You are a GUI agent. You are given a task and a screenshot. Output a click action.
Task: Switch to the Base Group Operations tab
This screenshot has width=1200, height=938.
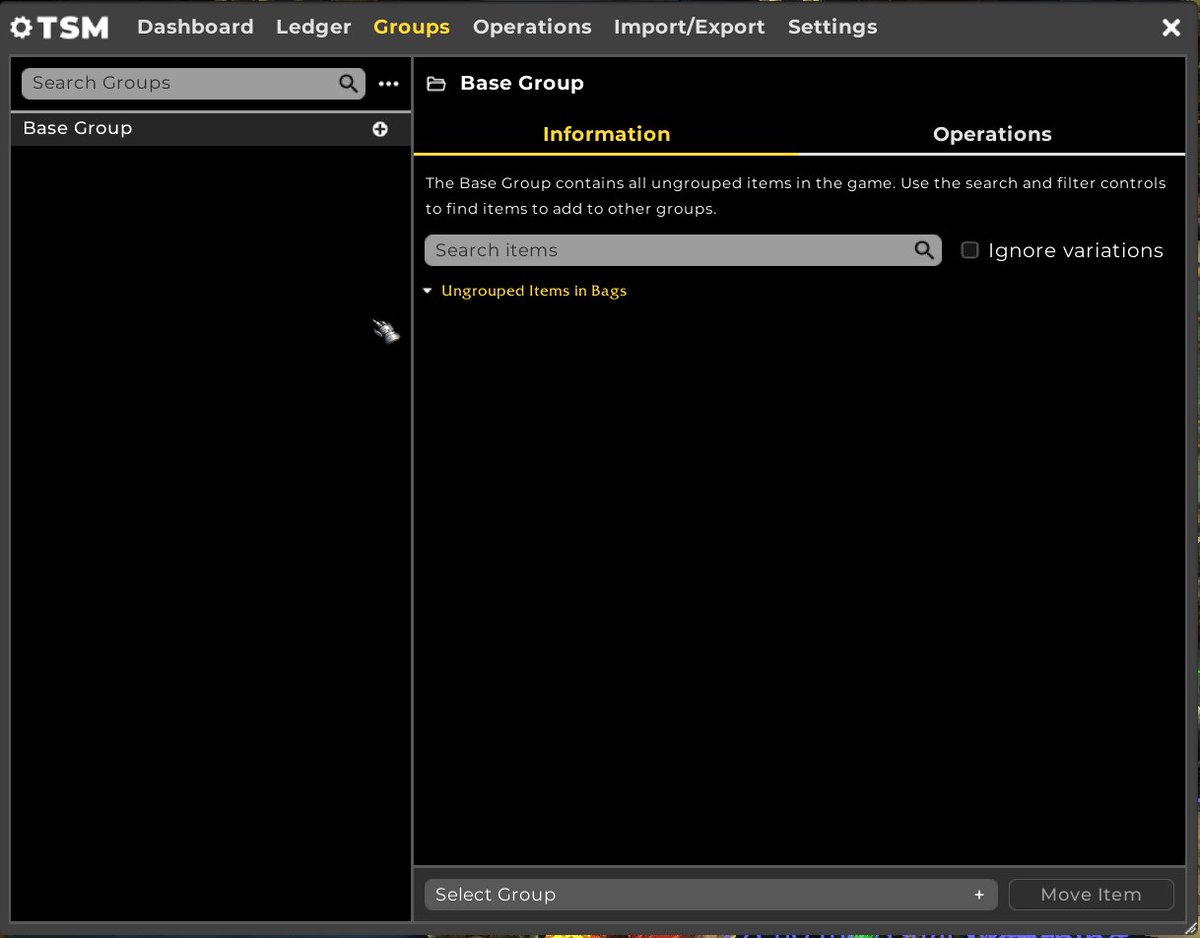tap(992, 134)
